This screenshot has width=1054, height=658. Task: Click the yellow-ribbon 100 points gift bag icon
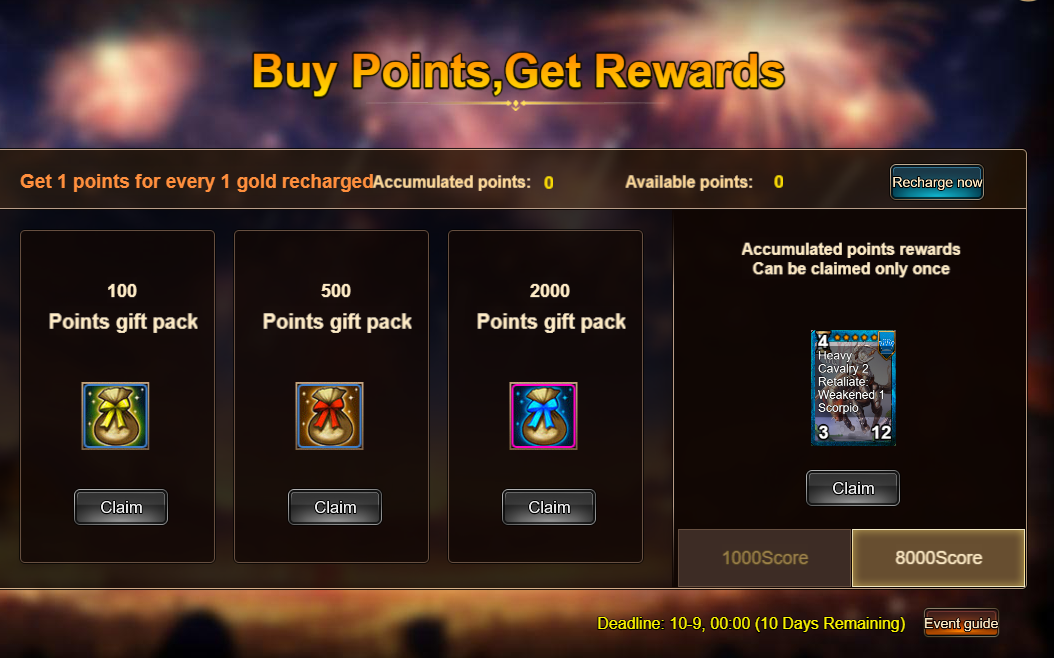pyautogui.click(x=115, y=415)
